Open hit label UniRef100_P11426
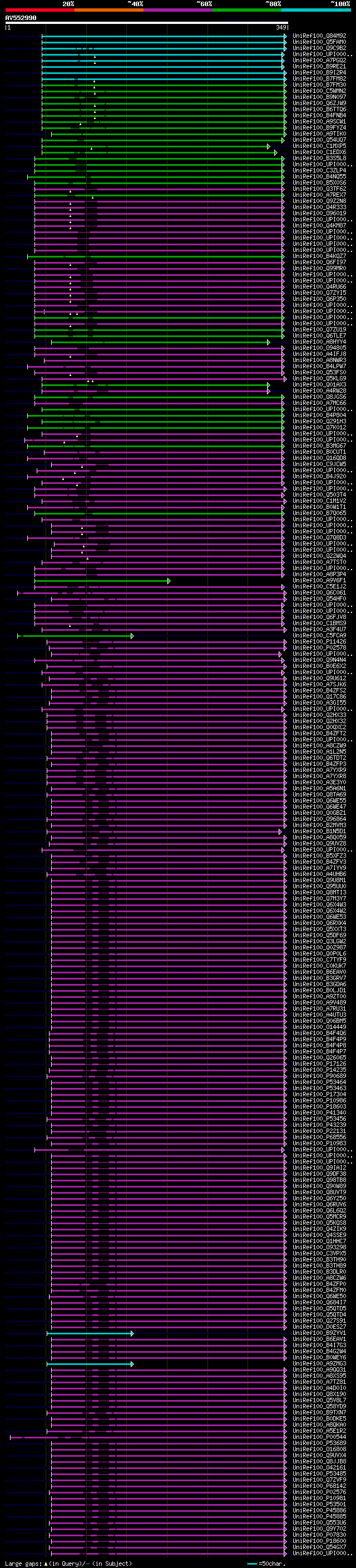Image resolution: width=356 pixels, height=1568 pixels. point(319,641)
